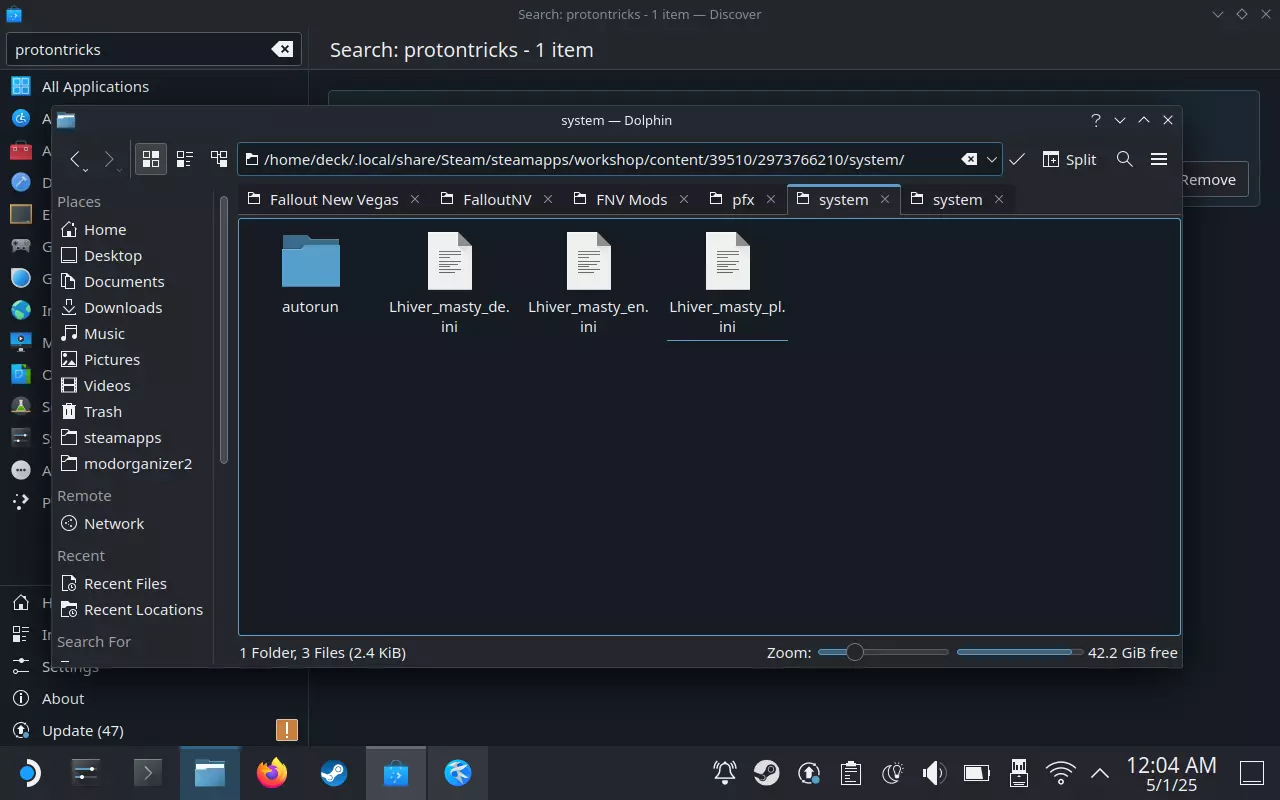
Task: Switch to Dolphin from the taskbar
Action: tap(209, 772)
